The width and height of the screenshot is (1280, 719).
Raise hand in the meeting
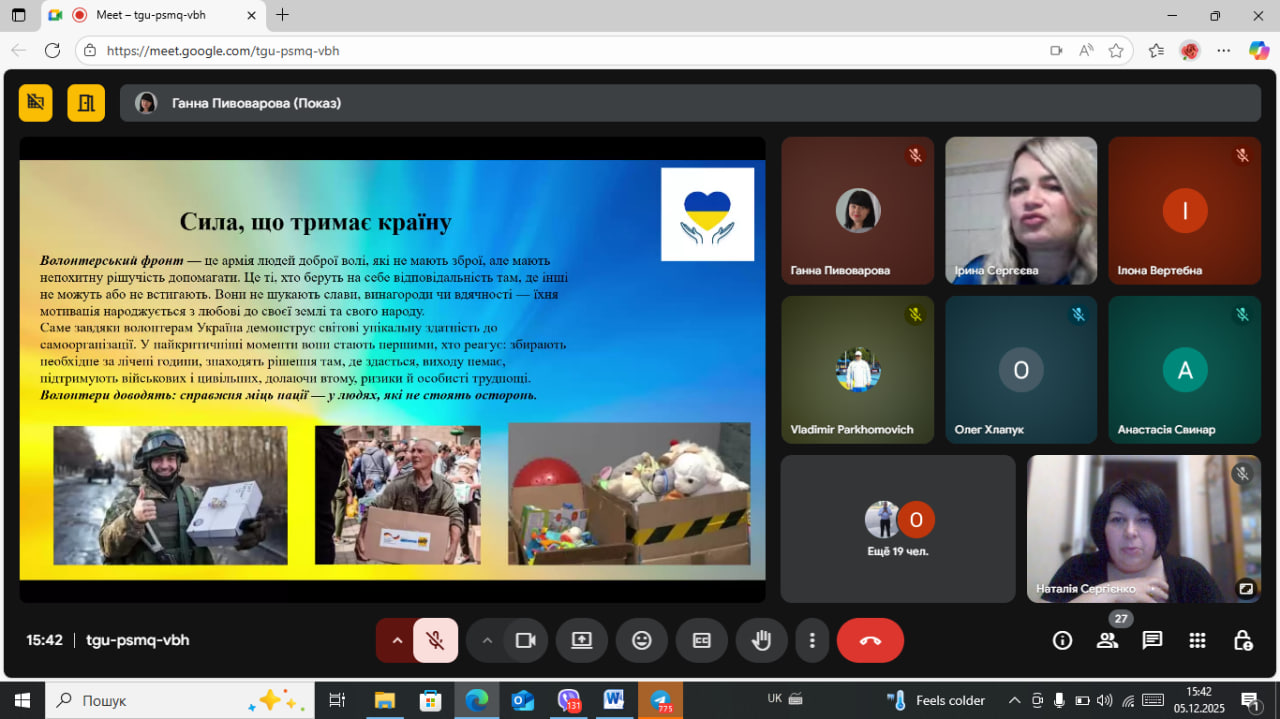(762, 640)
